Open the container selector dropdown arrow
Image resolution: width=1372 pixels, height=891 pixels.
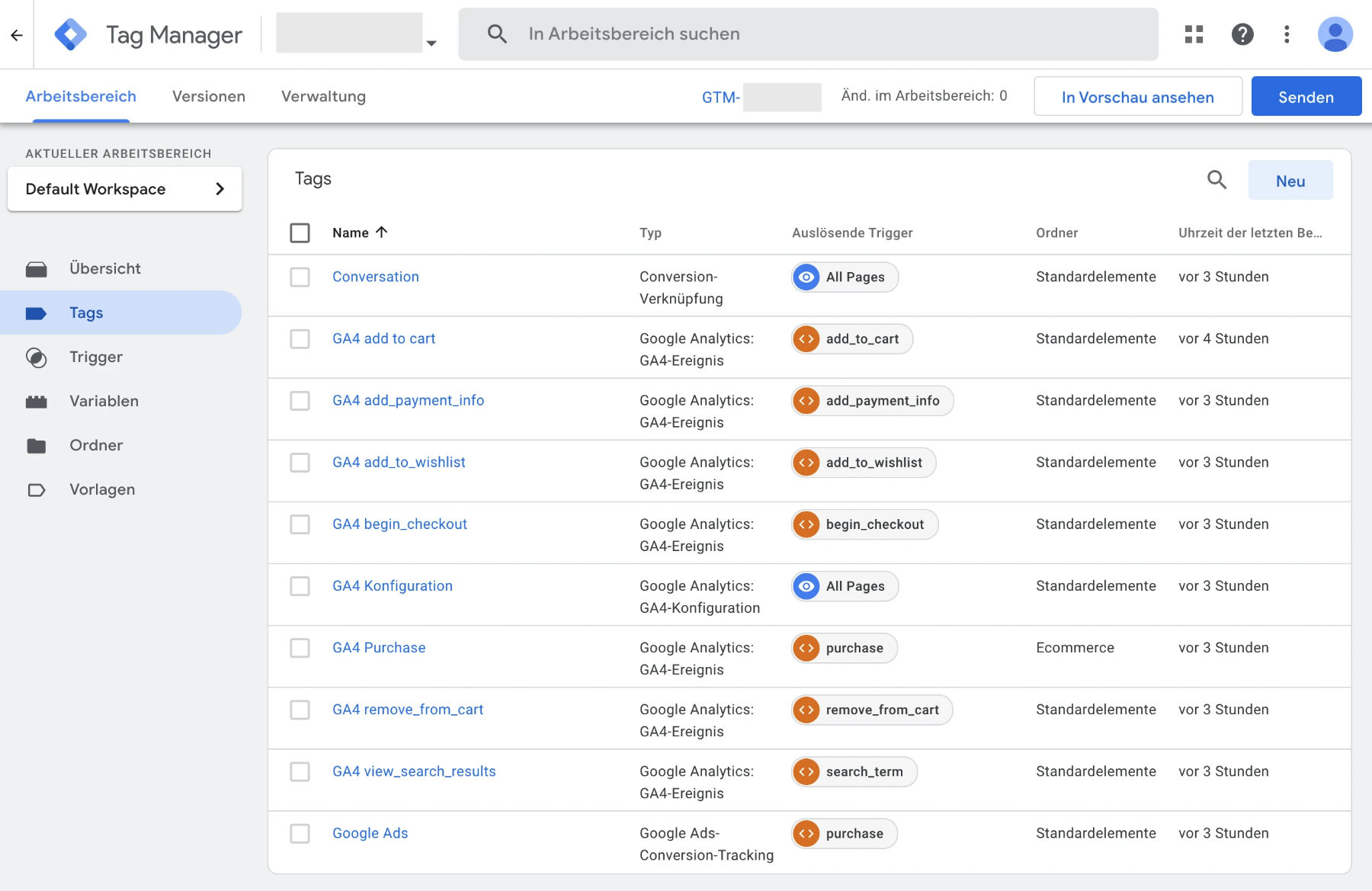click(431, 43)
